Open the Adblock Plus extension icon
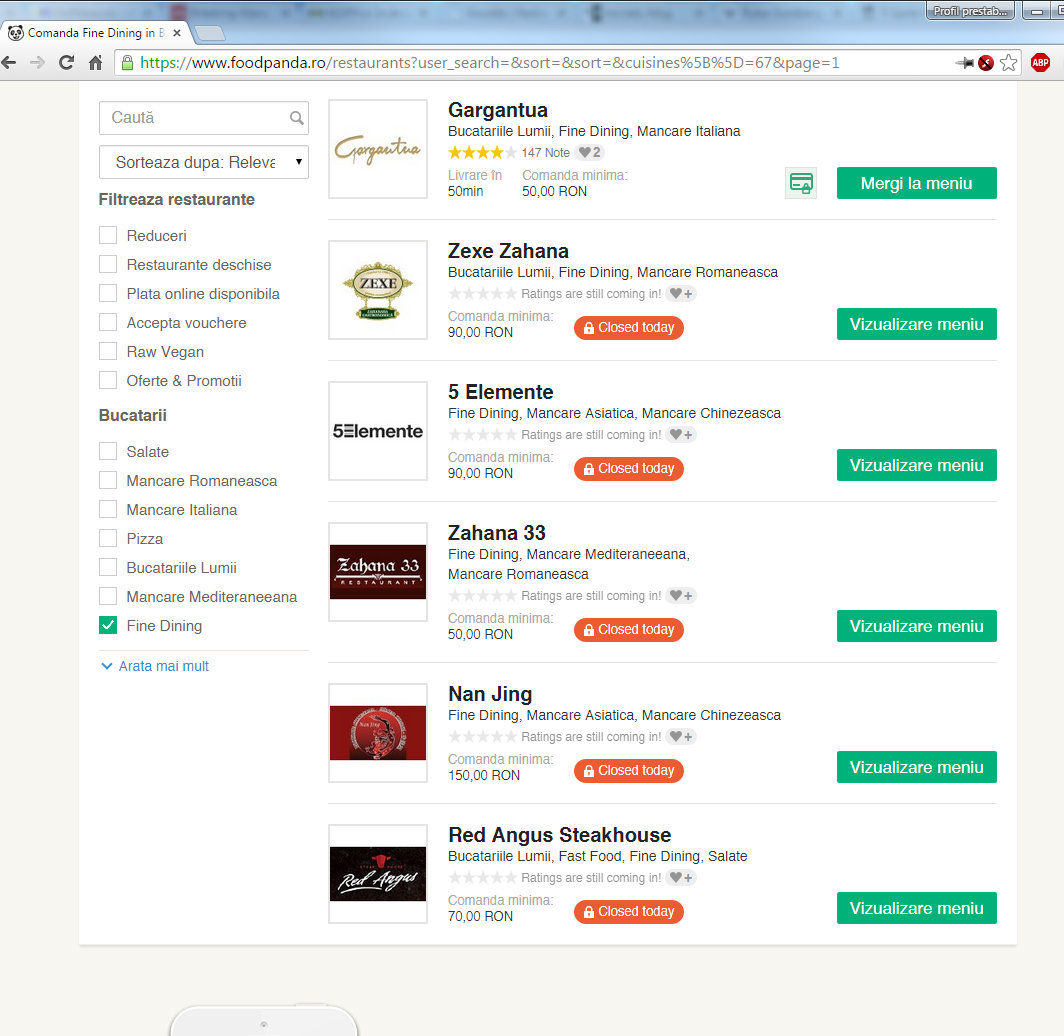Viewport: 1064px width, 1036px height. coord(1040,63)
